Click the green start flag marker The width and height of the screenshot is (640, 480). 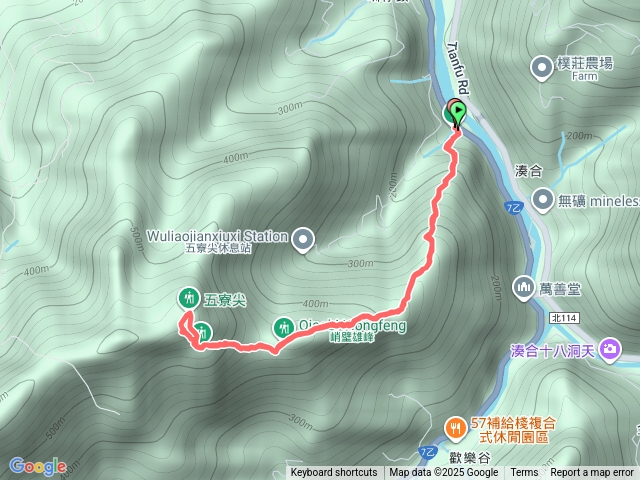458,112
